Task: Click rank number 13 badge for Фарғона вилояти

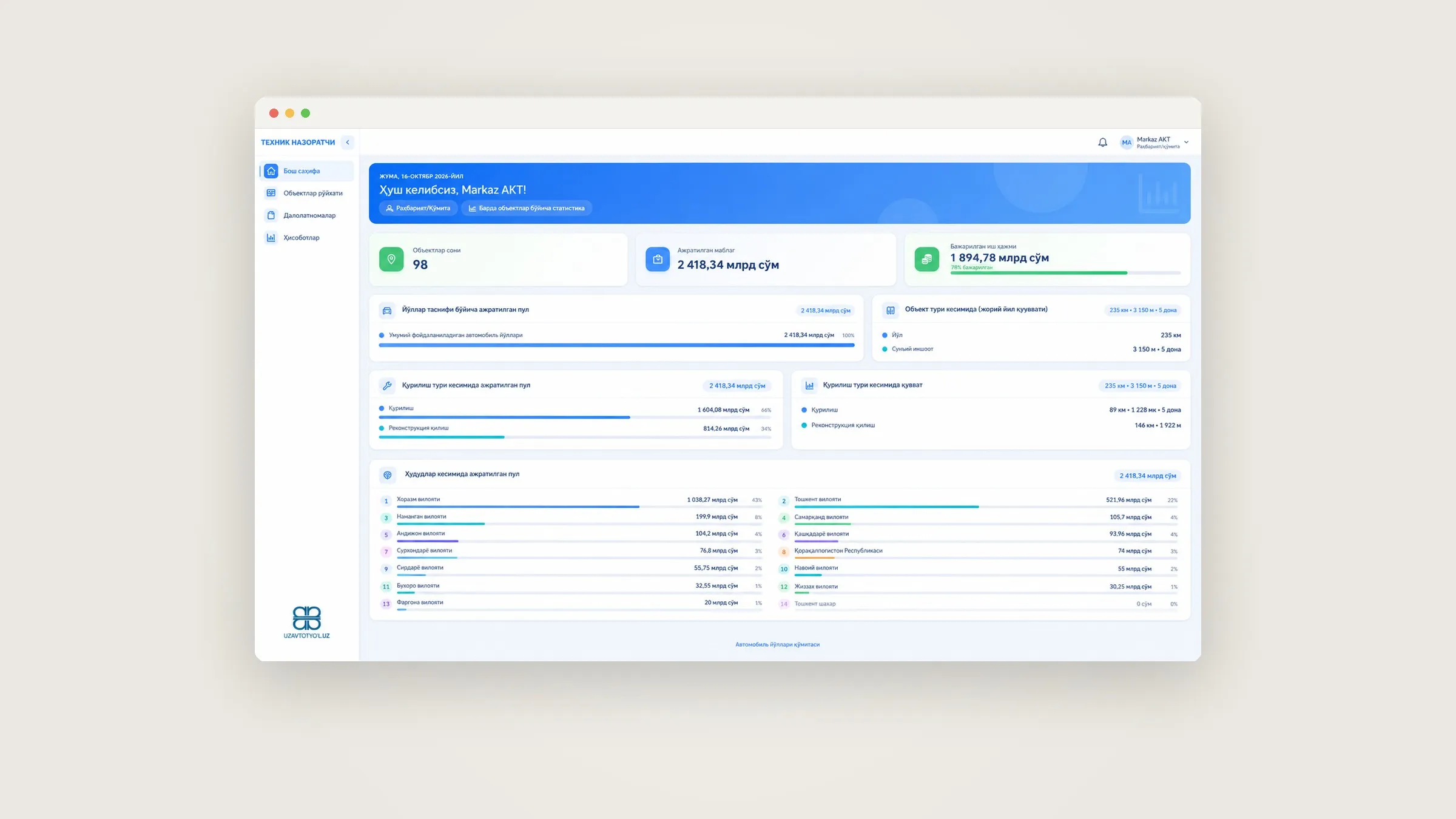Action: click(x=386, y=604)
